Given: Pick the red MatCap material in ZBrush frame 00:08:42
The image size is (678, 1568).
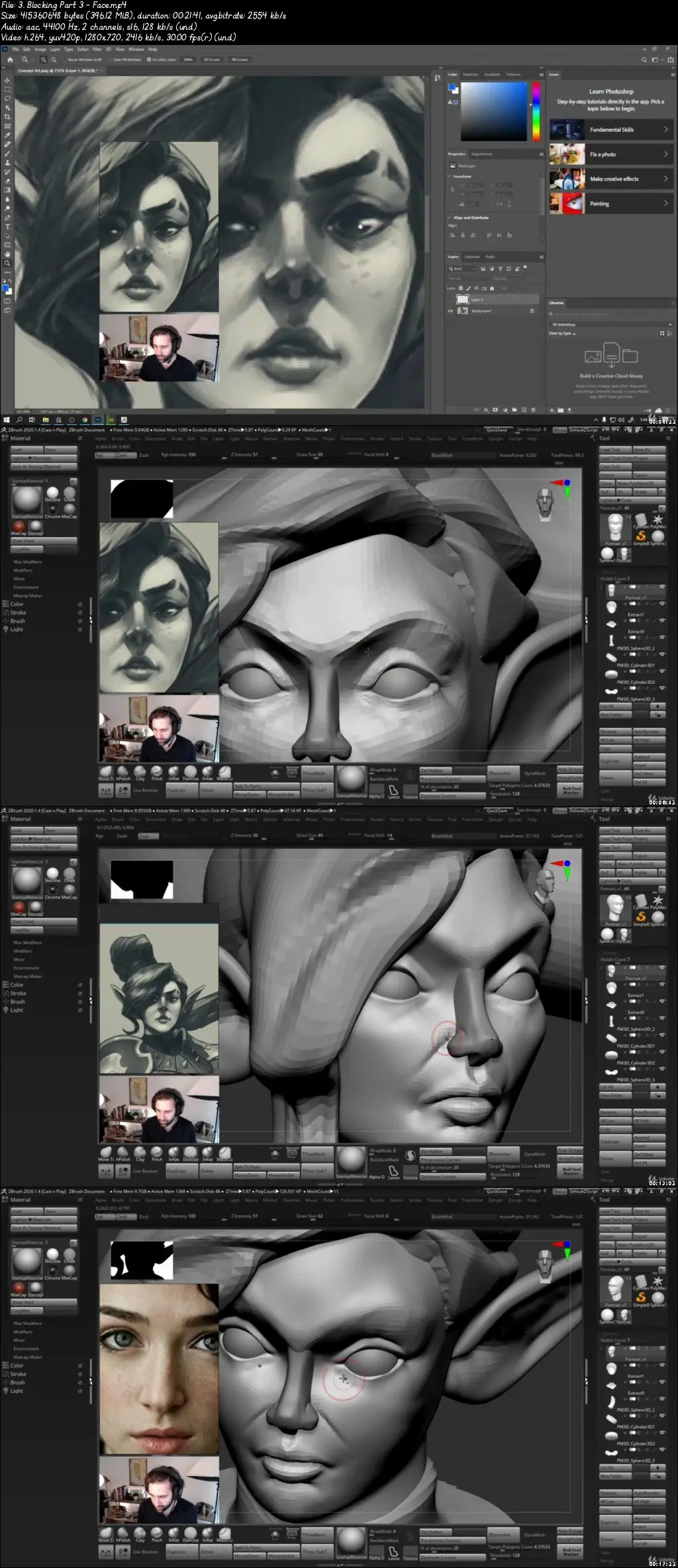Looking at the screenshot, I should pos(19,527).
